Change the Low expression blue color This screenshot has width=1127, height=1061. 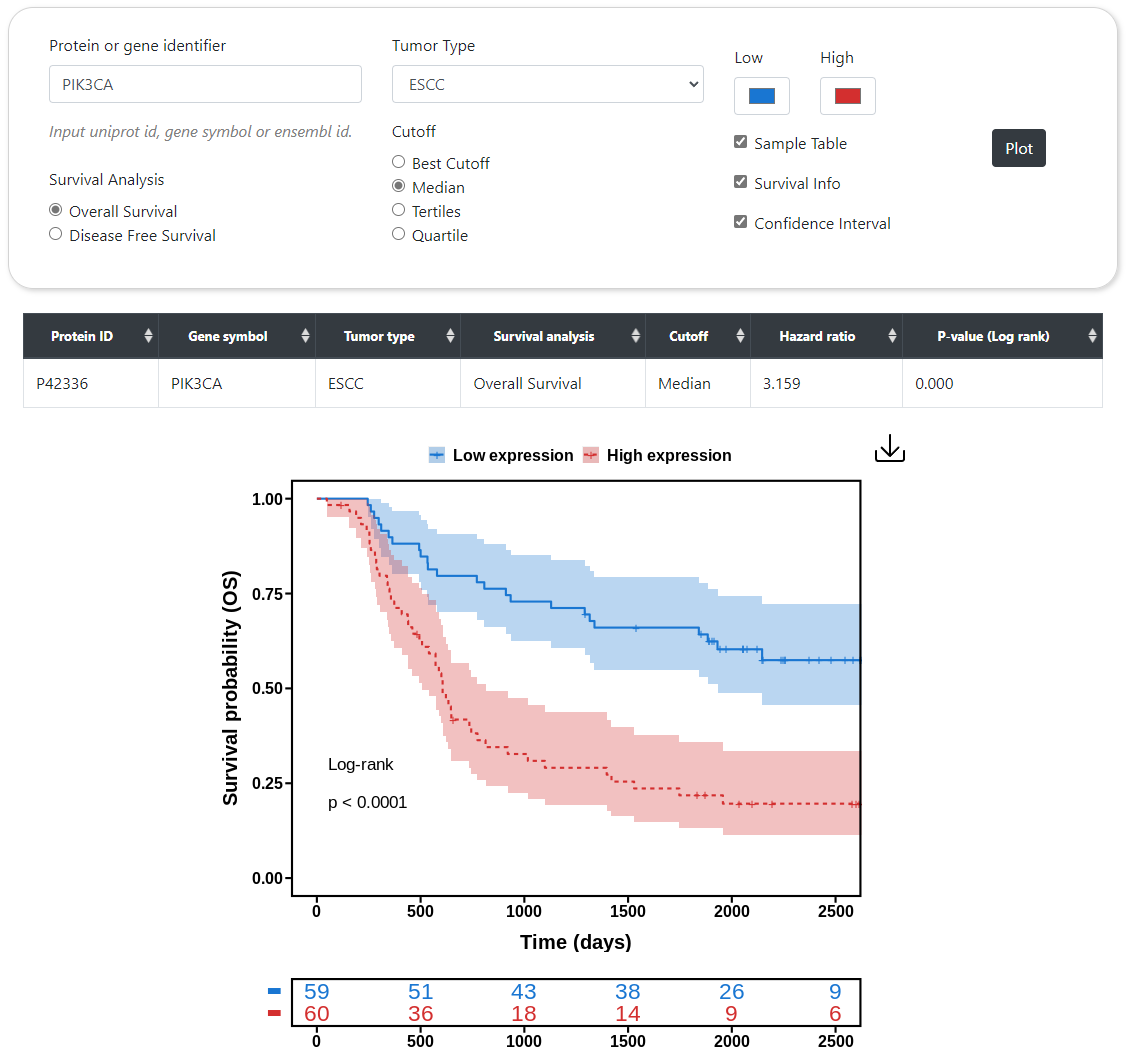(762, 96)
